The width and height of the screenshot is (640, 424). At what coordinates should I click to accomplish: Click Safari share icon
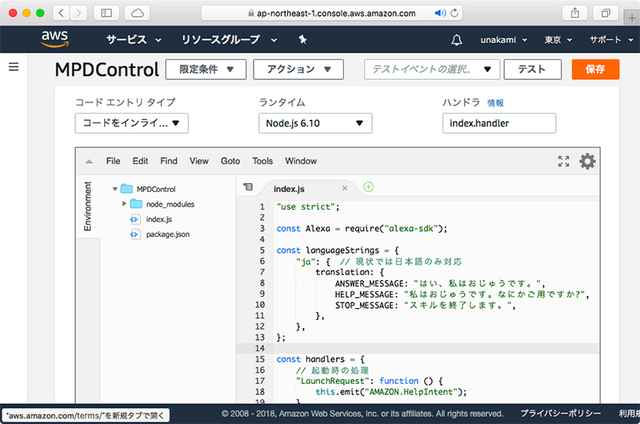pos(575,13)
